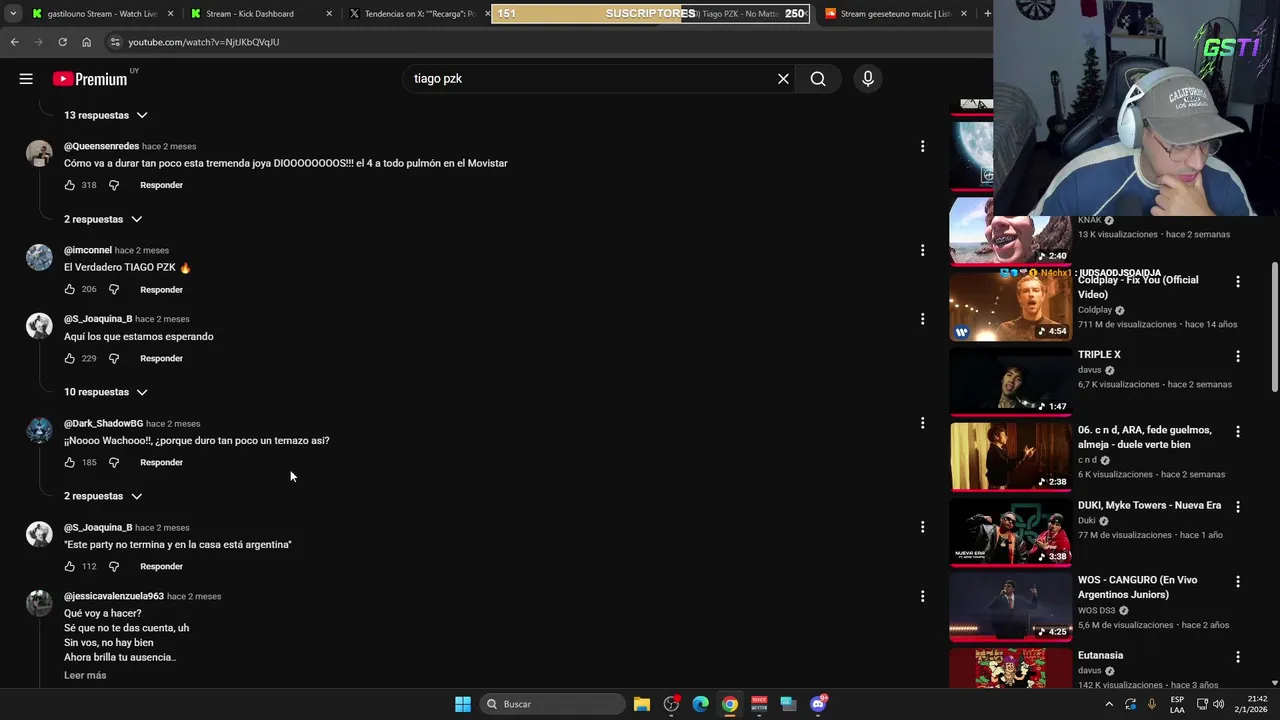Switch to the Stream geeseteuno music tab
The image size is (1280, 720).
pos(896,14)
